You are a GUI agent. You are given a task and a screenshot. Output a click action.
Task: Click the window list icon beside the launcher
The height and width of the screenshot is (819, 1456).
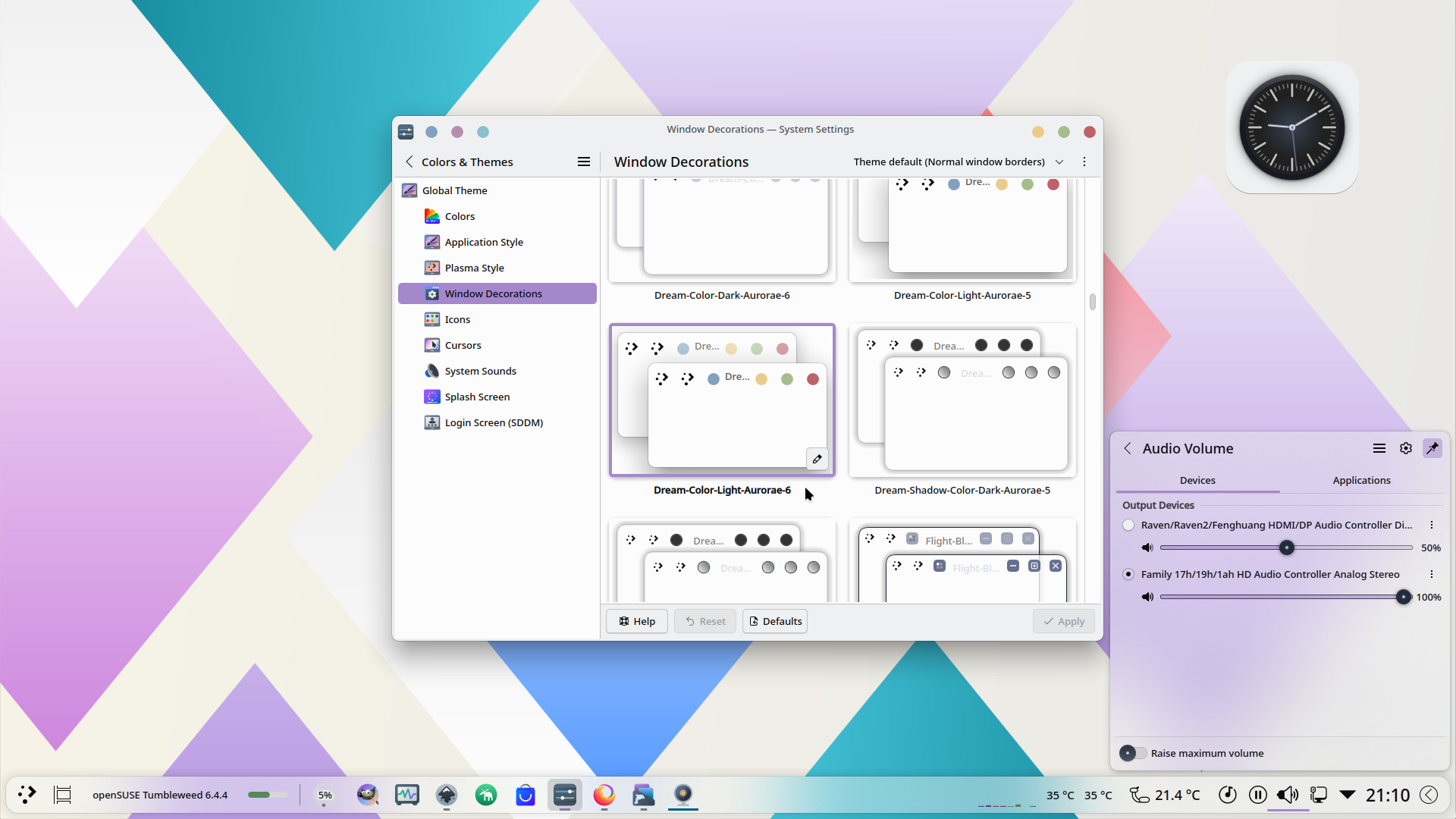click(62, 795)
